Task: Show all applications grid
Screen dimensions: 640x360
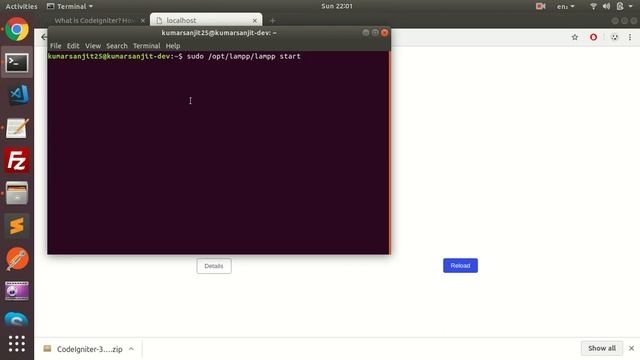Action: point(17,344)
